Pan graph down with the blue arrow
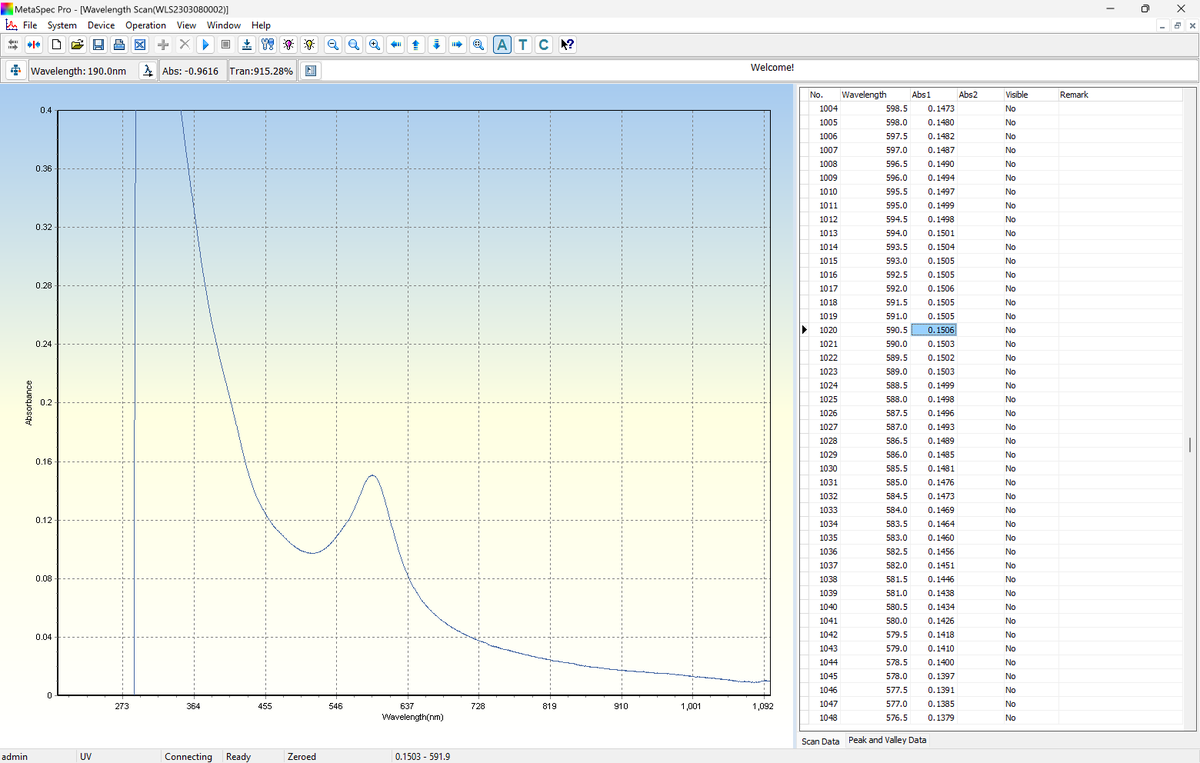The image size is (1200, 763). [x=437, y=45]
